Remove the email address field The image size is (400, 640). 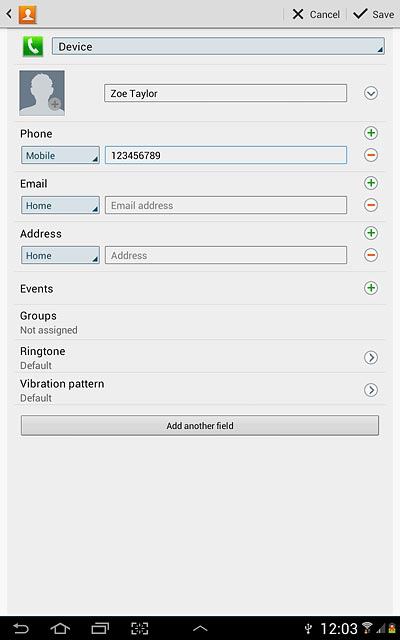pos(371,205)
